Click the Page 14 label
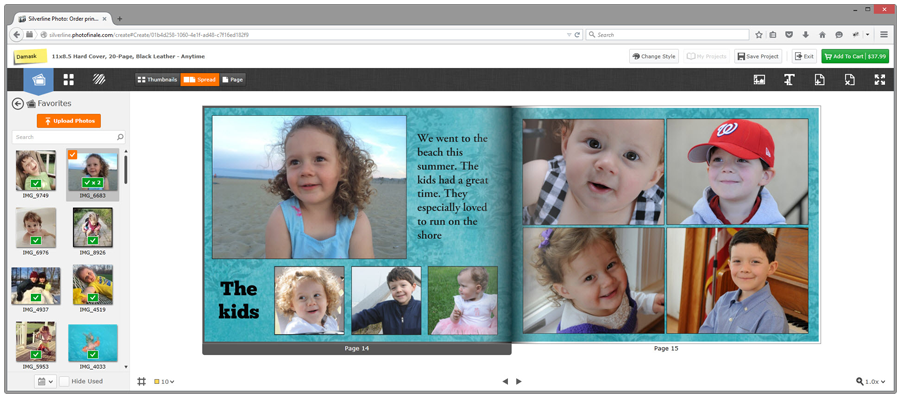The image size is (900, 400). pyautogui.click(x=356, y=349)
